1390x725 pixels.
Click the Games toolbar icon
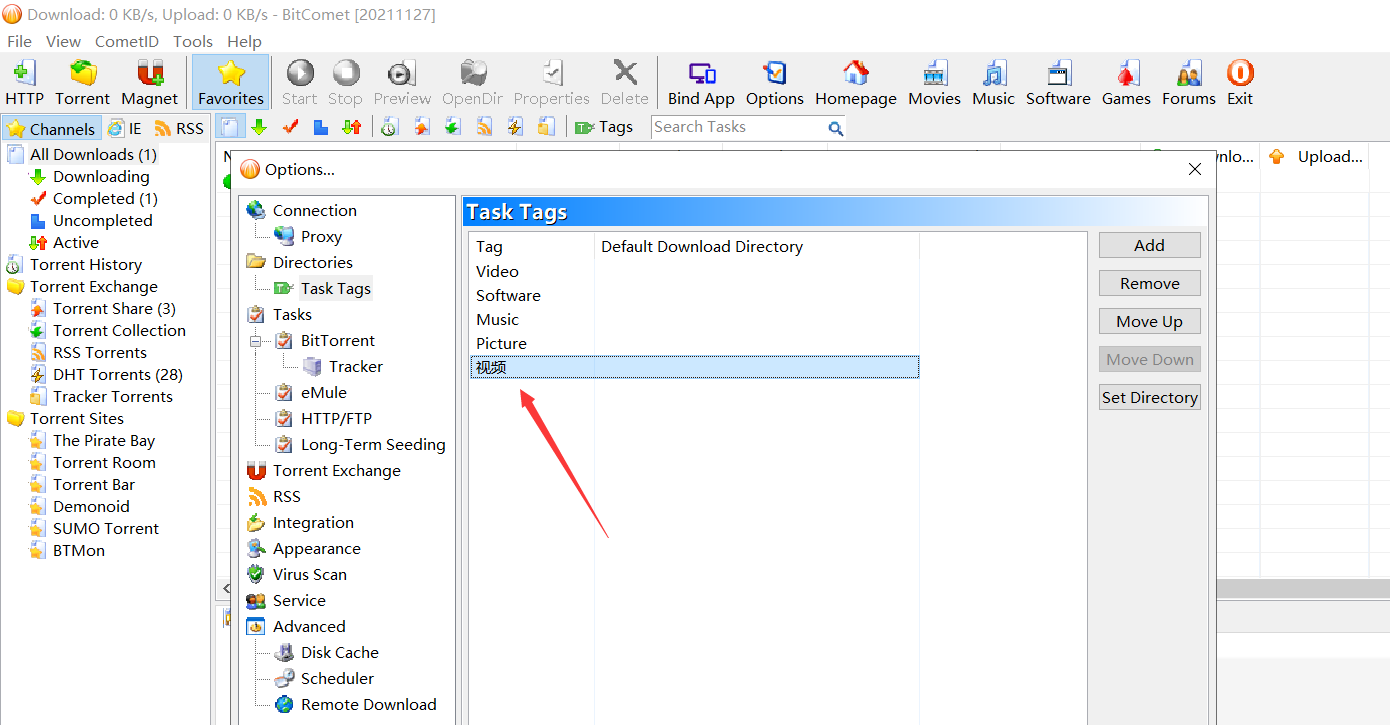[1127, 82]
